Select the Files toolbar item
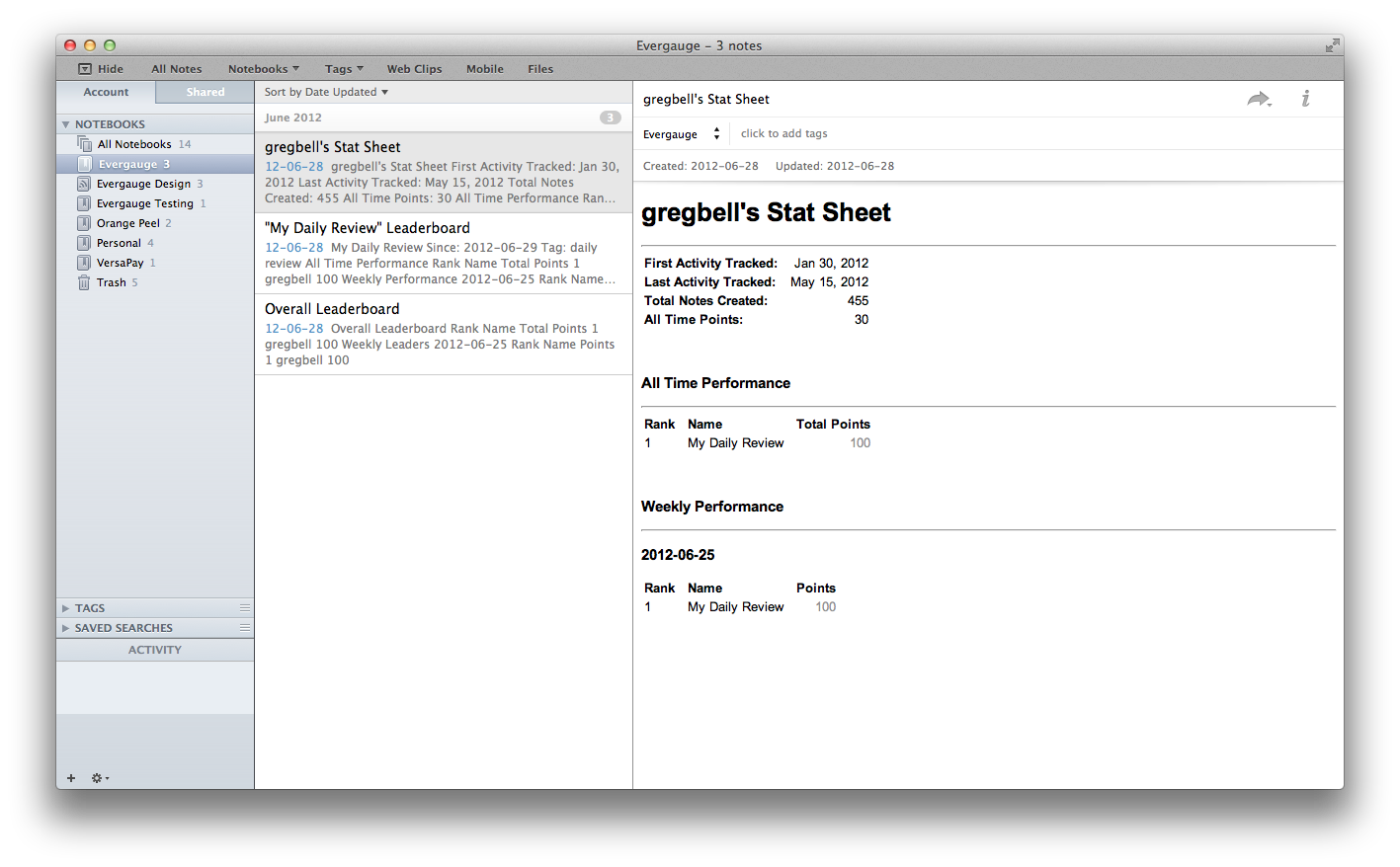The height and width of the screenshot is (867, 1400). click(540, 69)
